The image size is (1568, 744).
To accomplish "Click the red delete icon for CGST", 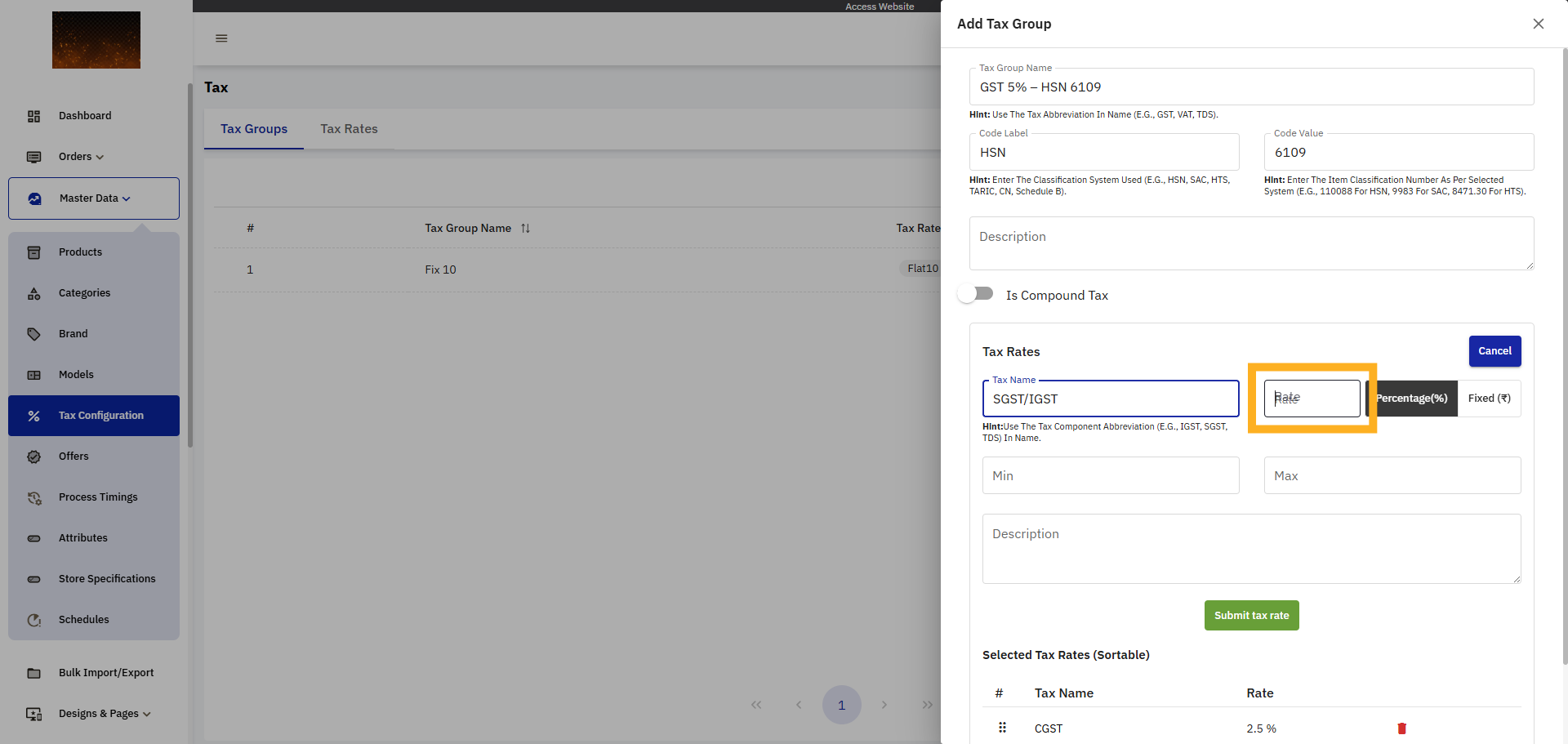I will click(1401, 728).
